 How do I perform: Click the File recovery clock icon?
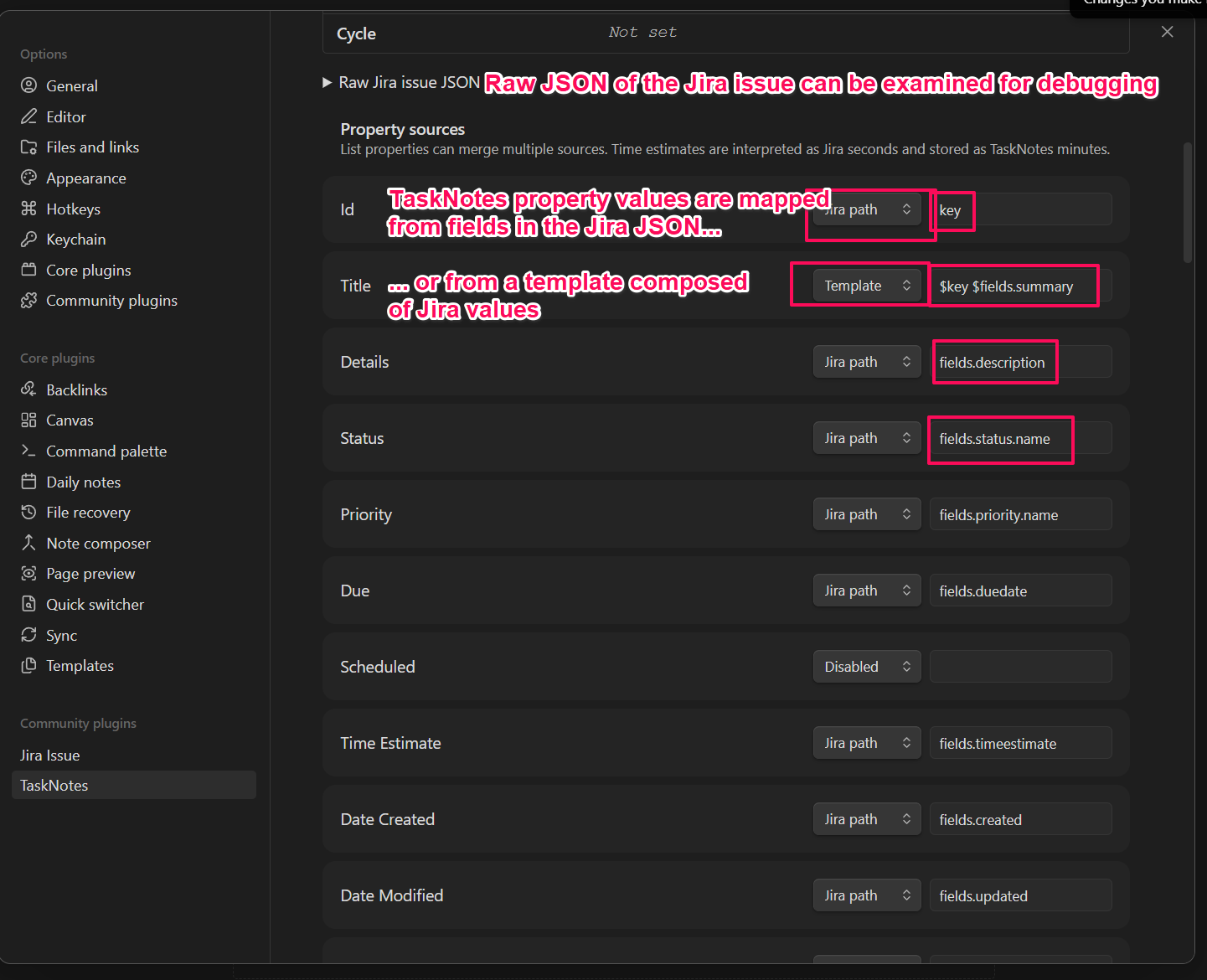click(29, 512)
